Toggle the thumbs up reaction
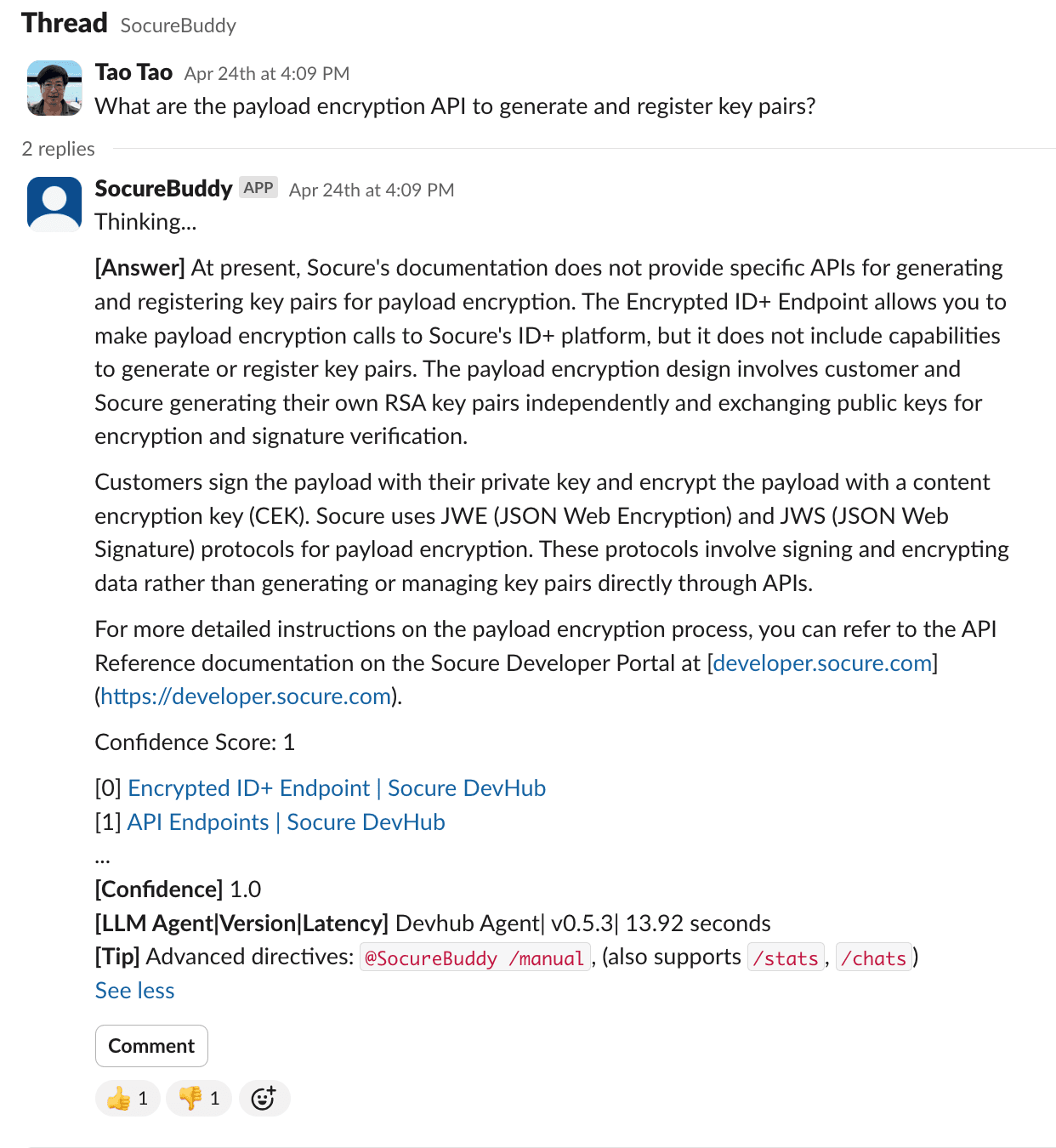Image resolution: width=1056 pixels, height=1148 pixels. pos(128,1099)
